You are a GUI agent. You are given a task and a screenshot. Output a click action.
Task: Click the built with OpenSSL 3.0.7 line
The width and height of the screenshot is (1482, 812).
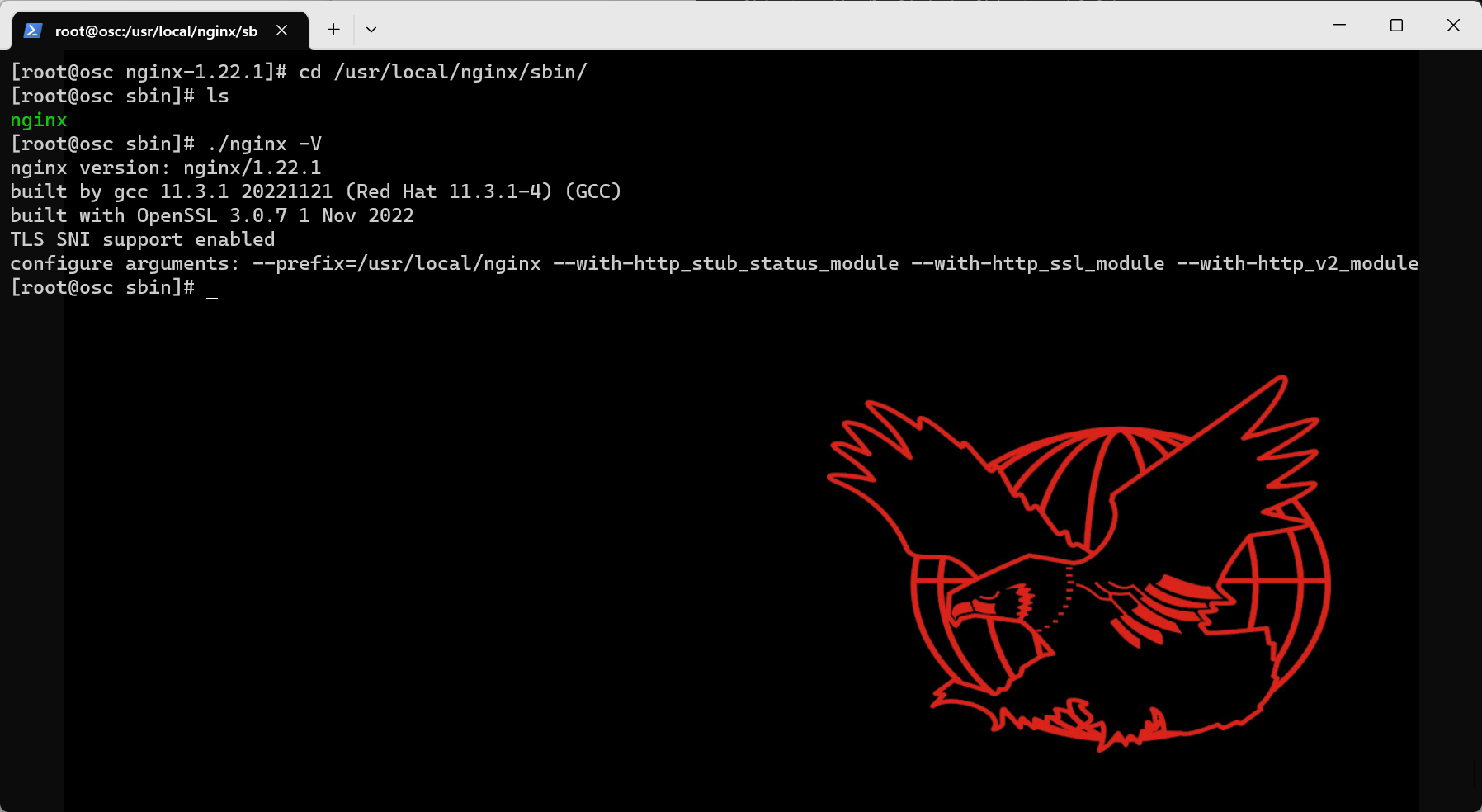(212, 215)
